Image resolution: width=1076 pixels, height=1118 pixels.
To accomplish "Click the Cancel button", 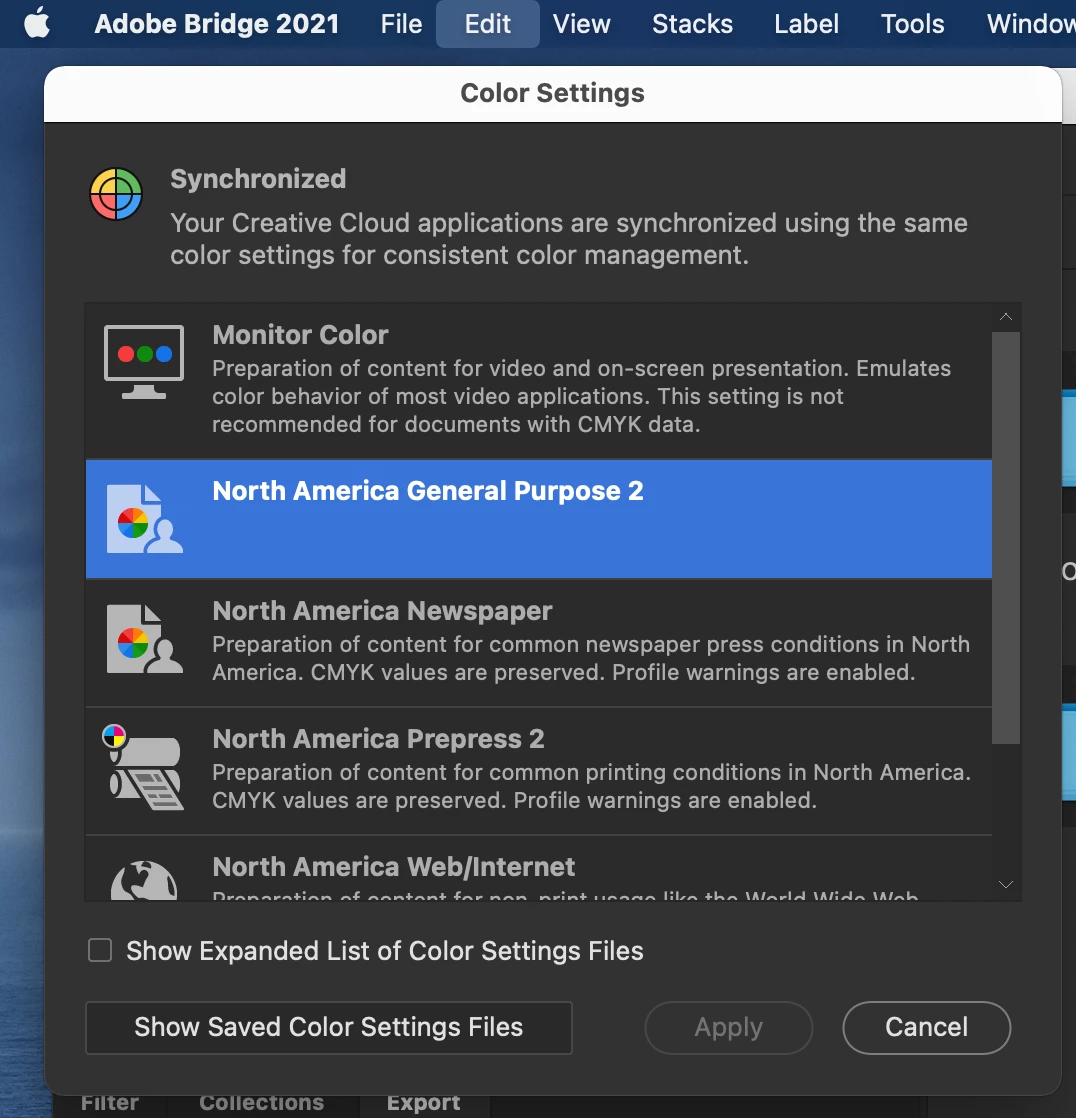I will pos(927,1027).
